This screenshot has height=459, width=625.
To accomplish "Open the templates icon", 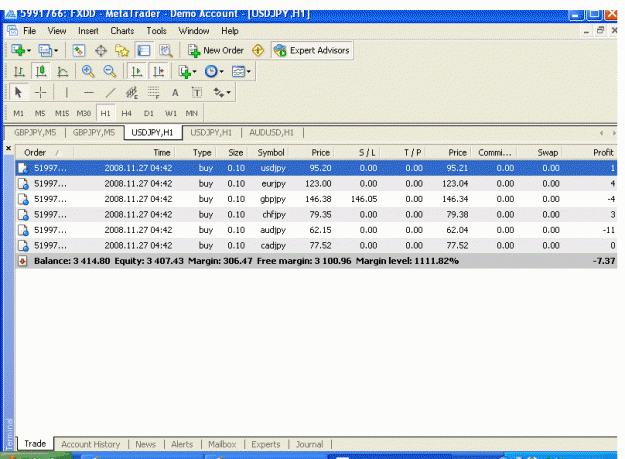I will (x=238, y=72).
